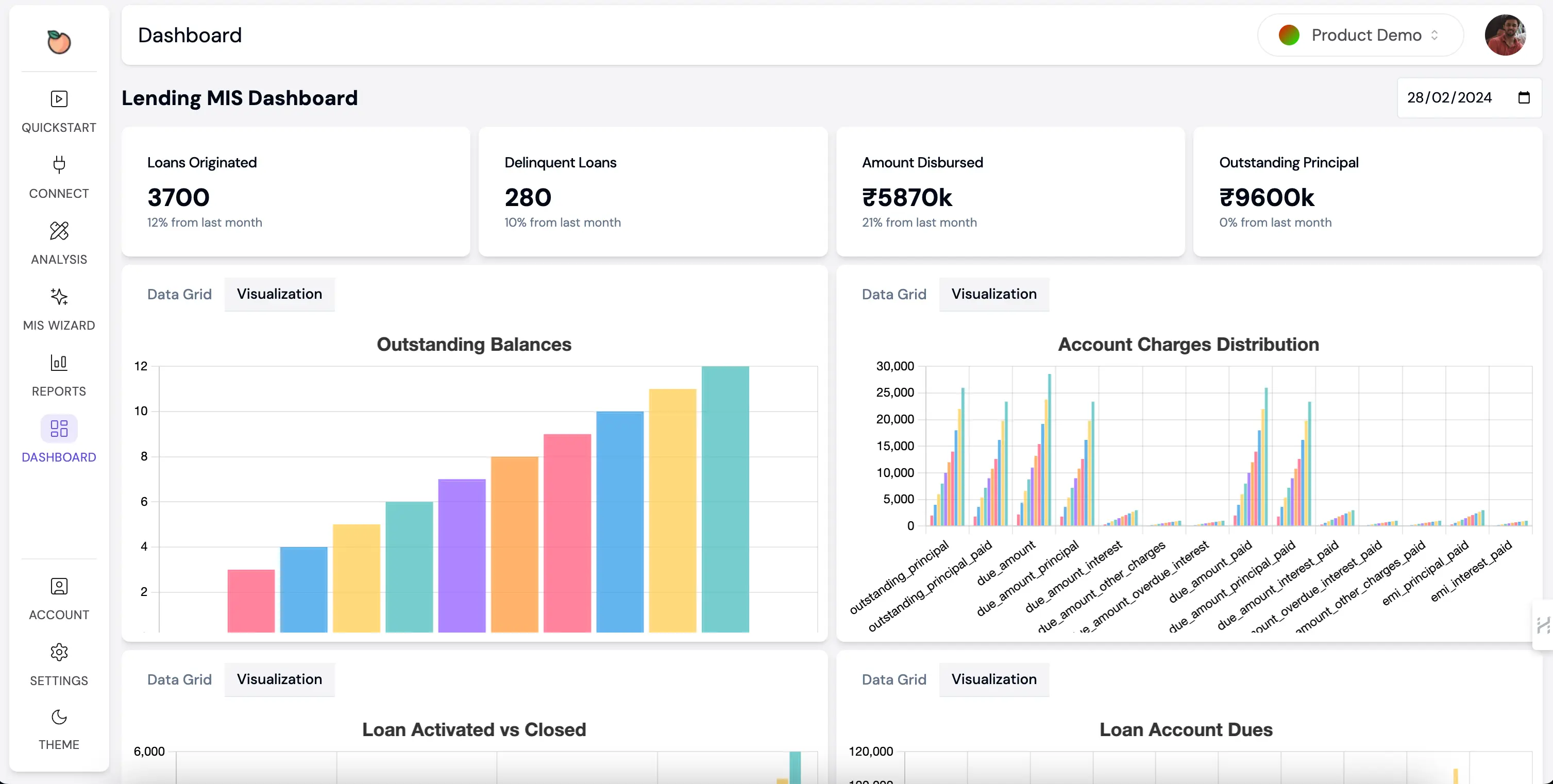Select the Visualization tab for Account Charges Distribution

(993, 294)
